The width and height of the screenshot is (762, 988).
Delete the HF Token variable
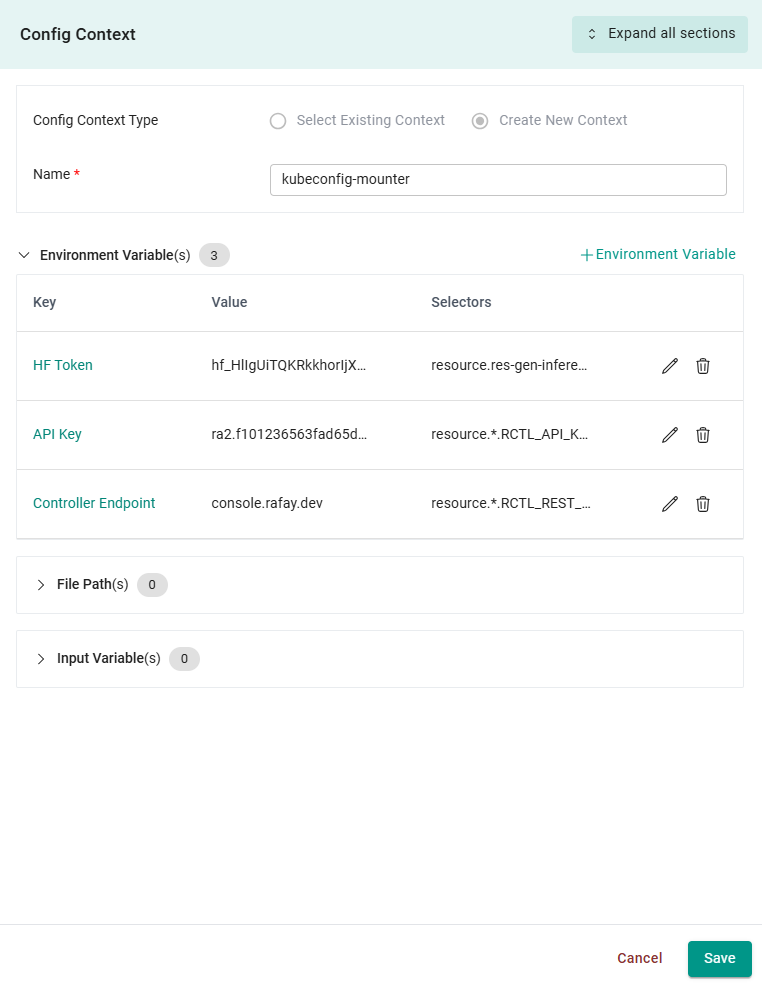(703, 366)
